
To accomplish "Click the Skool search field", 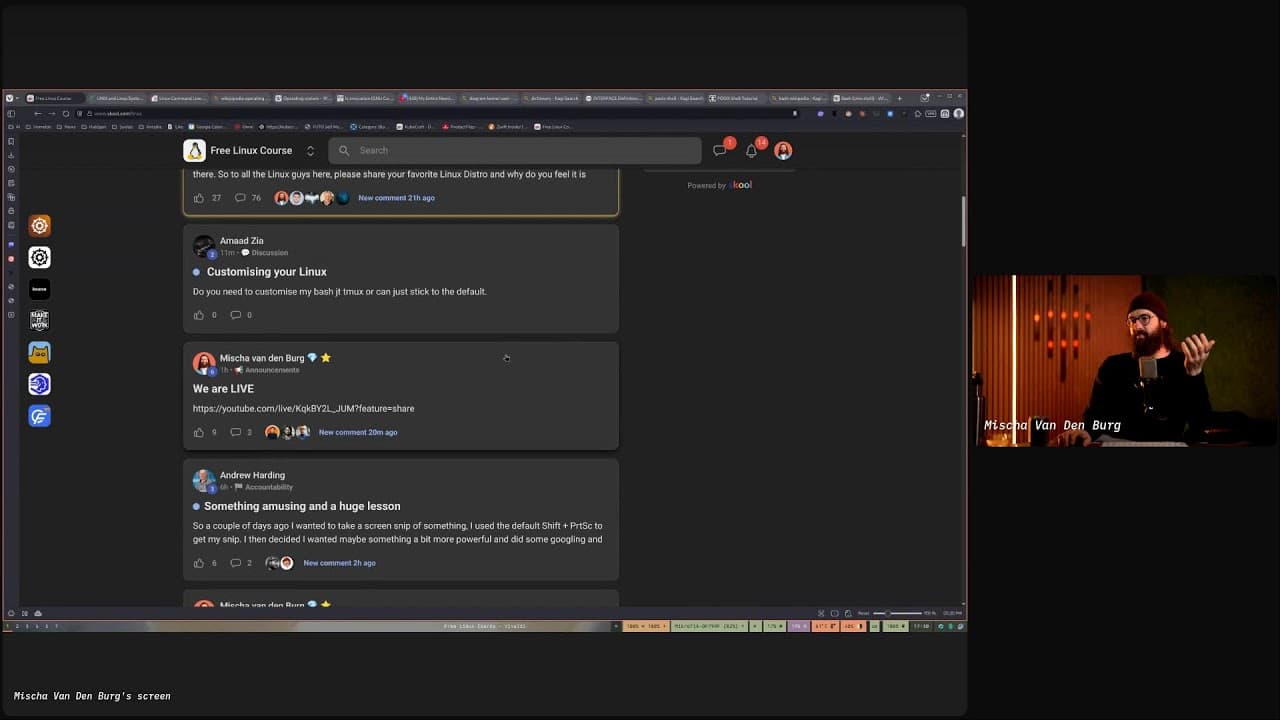I will pos(515,150).
